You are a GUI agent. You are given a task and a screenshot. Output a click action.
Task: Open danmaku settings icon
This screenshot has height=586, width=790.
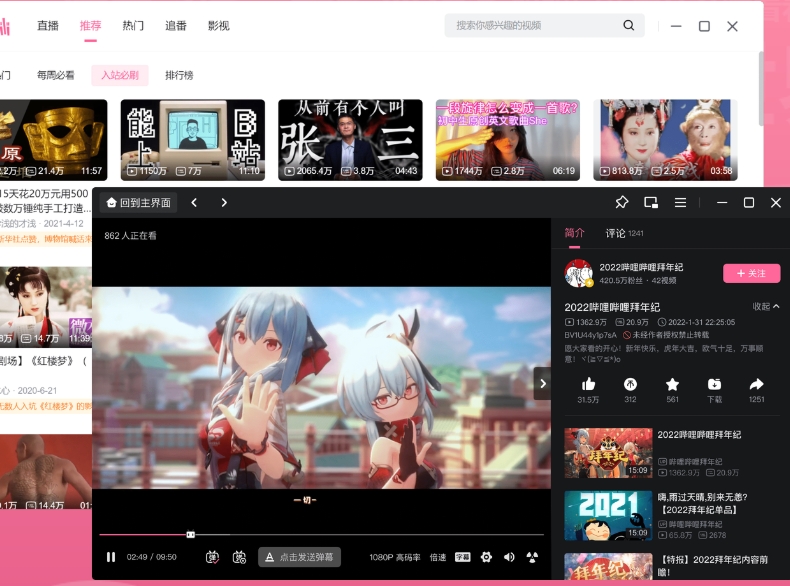[239, 557]
